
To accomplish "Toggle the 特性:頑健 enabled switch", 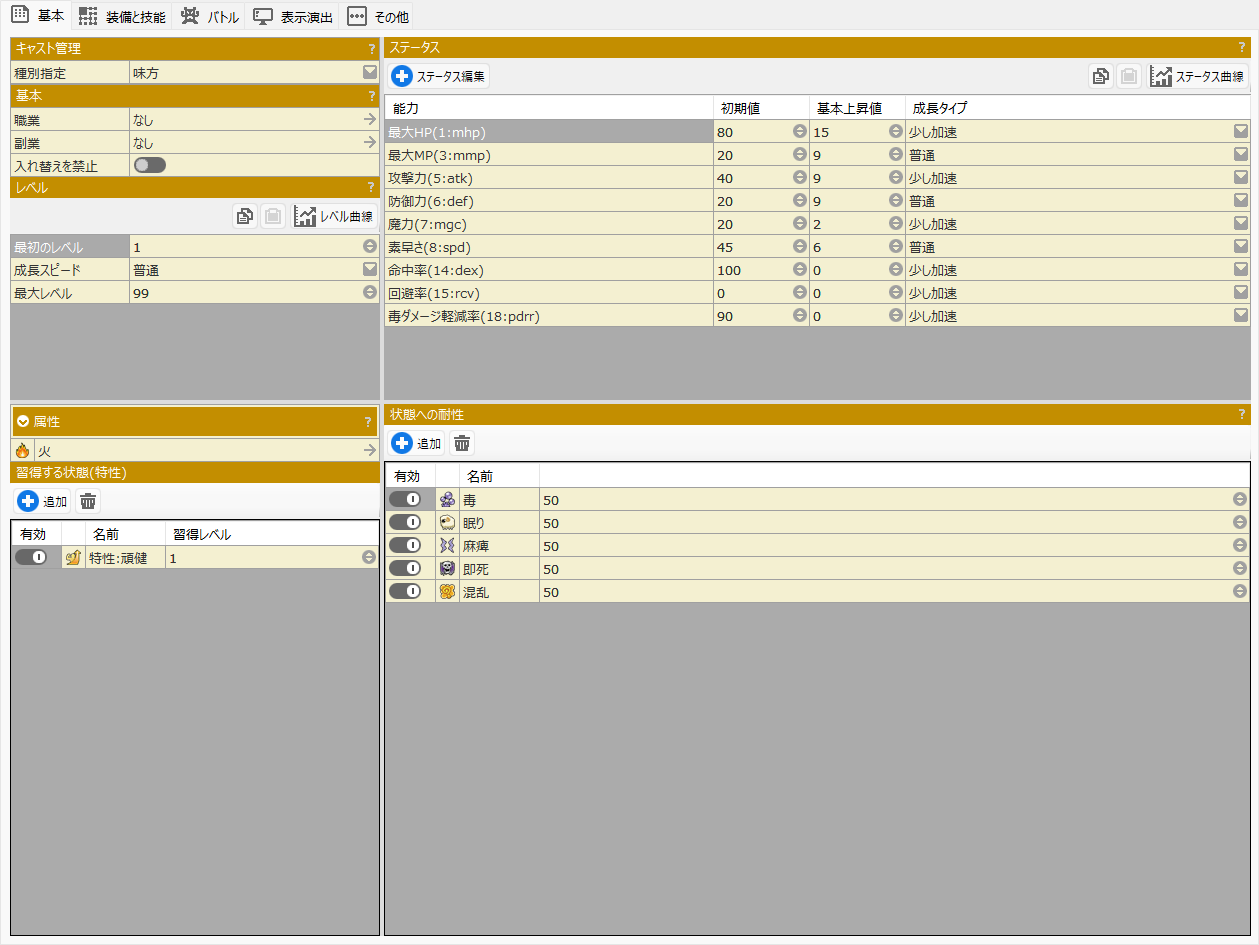I will (x=31, y=558).
